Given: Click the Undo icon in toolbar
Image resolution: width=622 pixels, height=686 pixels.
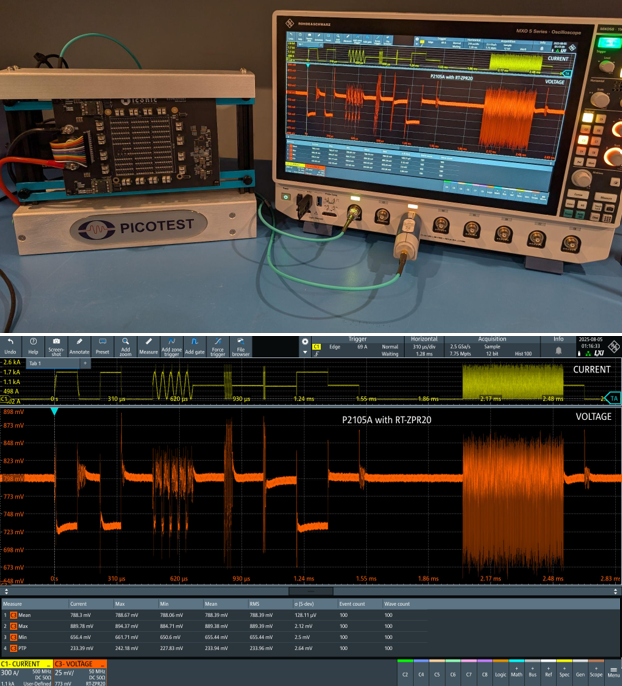Looking at the screenshot, I should click(10, 346).
